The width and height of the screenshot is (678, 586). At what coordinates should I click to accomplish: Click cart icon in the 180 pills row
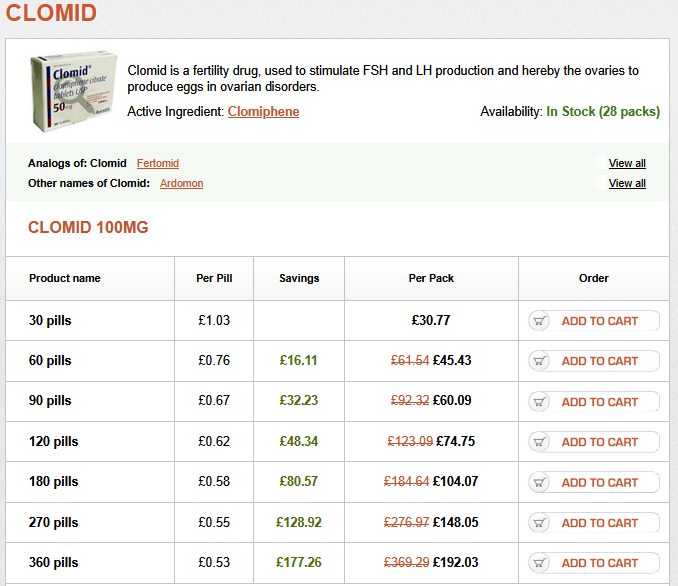539,482
